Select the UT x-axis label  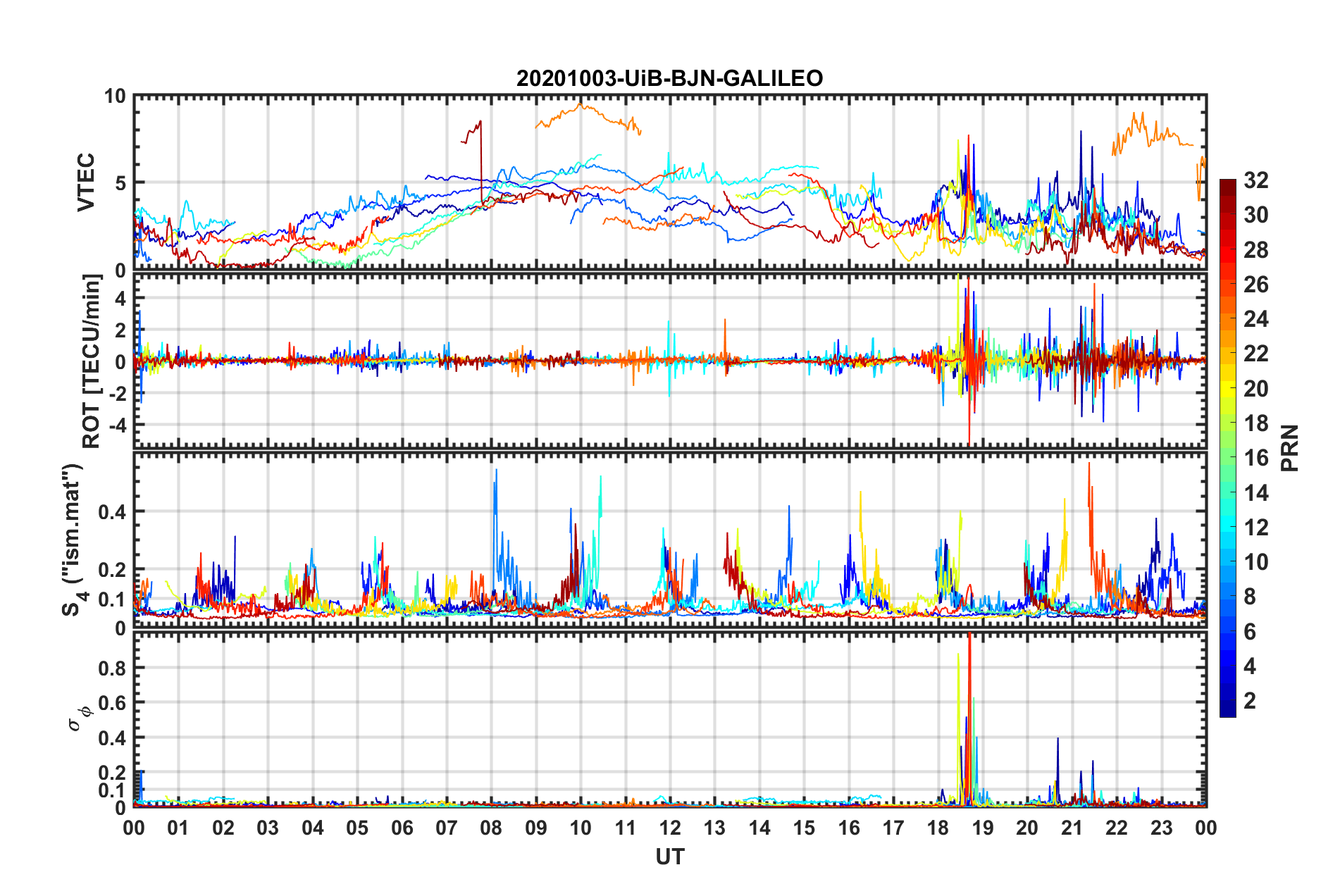tap(670, 857)
